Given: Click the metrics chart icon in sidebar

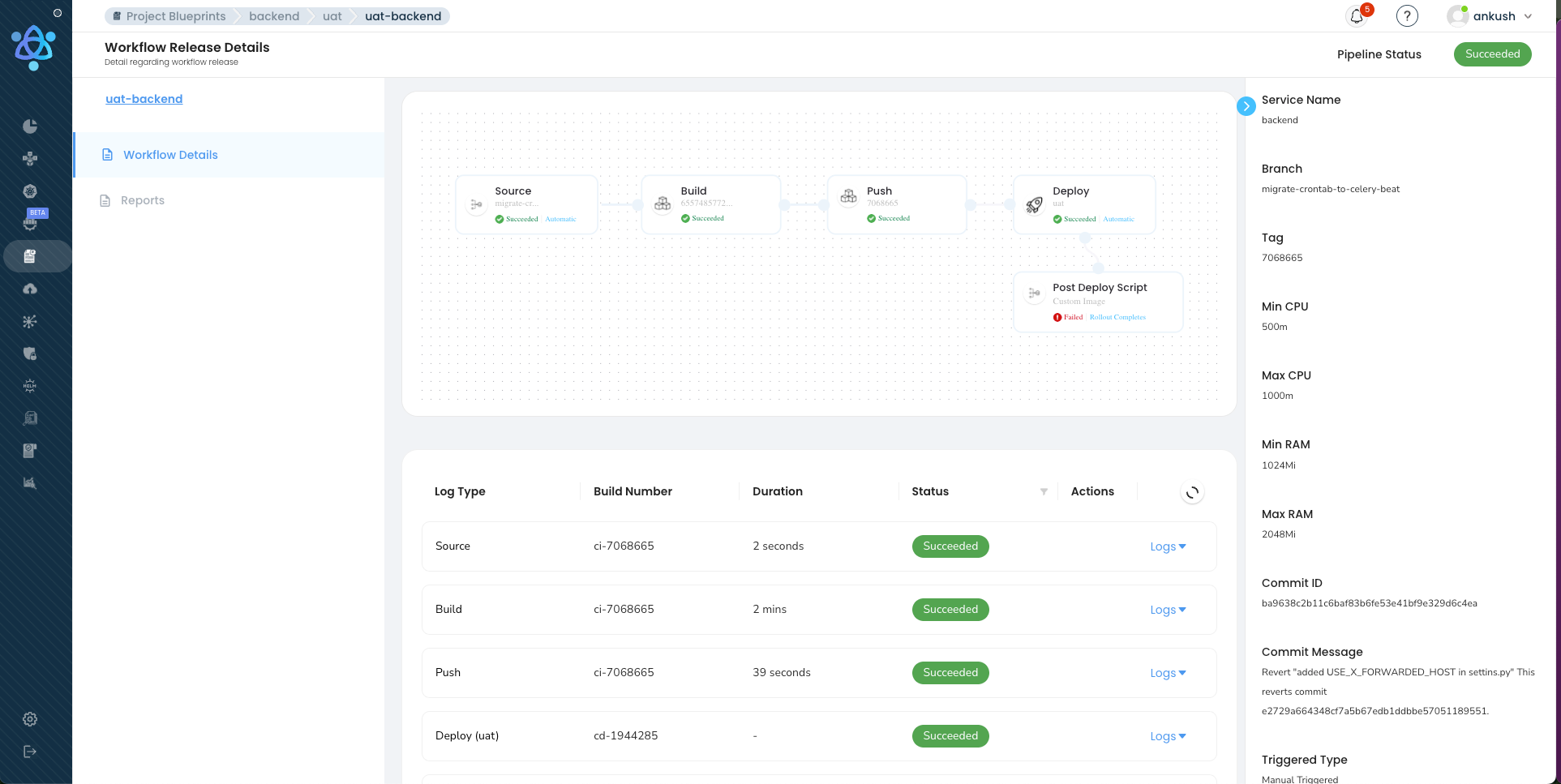Looking at the screenshot, I should [x=29, y=482].
